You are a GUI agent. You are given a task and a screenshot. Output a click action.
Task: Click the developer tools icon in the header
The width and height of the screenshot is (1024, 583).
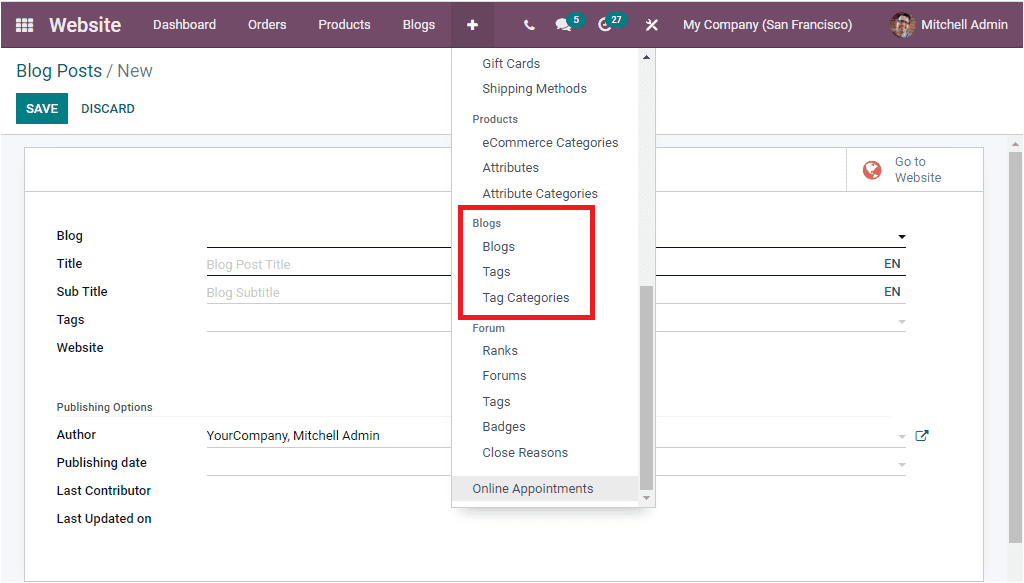pyautogui.click(x=651, y=24)
